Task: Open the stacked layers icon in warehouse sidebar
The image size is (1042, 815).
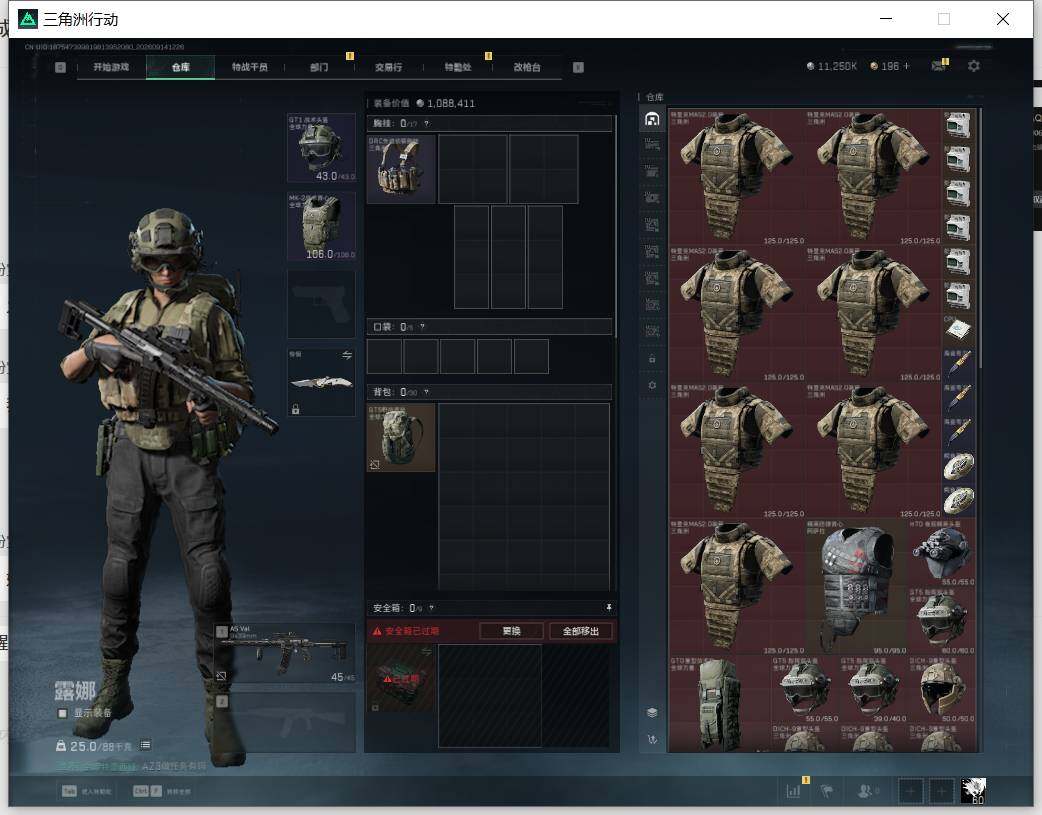Action: tap(652, 712)
